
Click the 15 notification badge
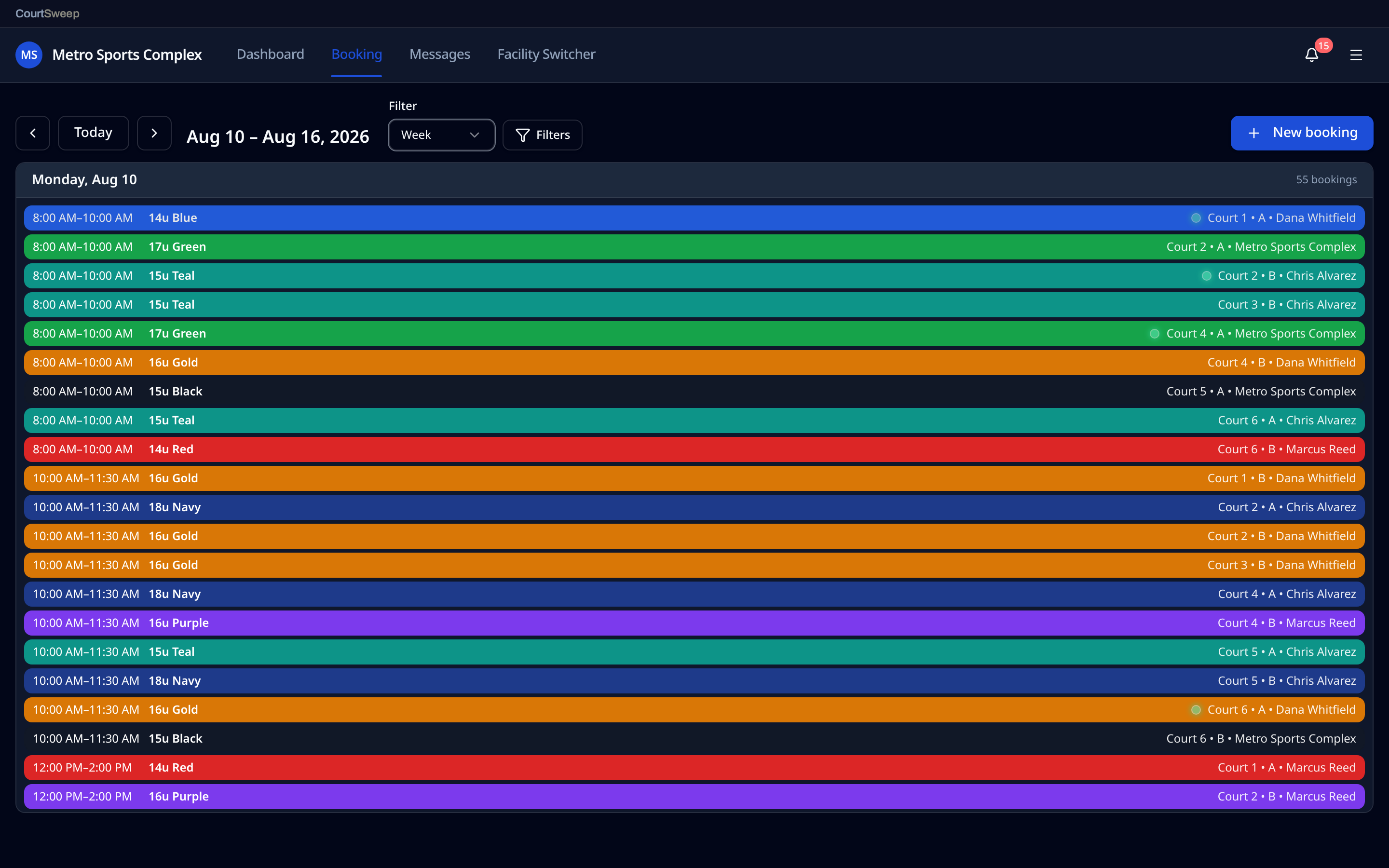1323,45
